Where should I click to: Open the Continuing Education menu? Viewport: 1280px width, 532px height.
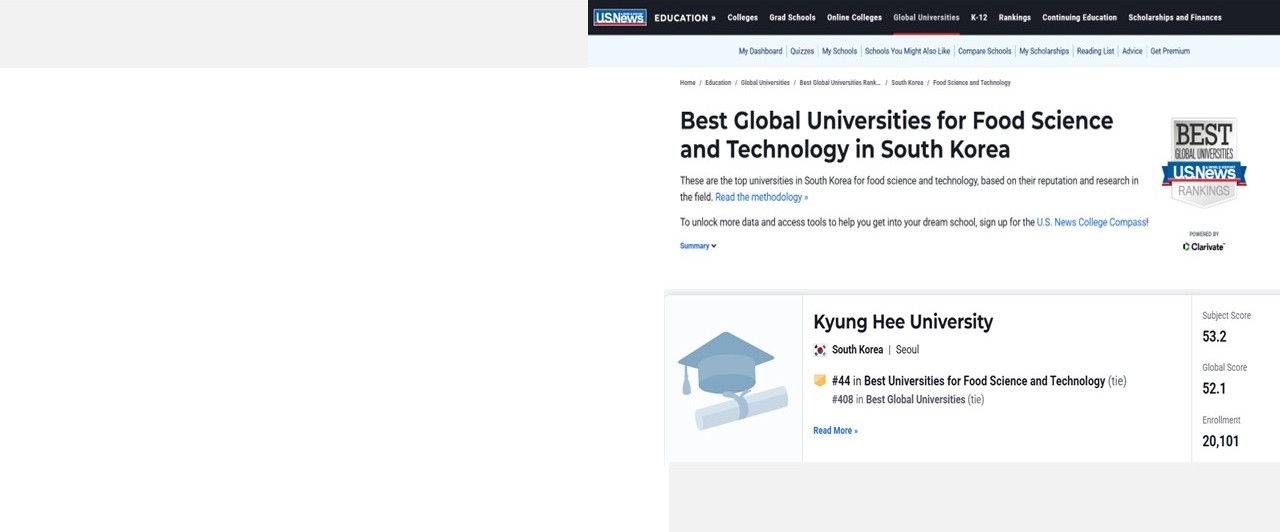pos(1080,18)
